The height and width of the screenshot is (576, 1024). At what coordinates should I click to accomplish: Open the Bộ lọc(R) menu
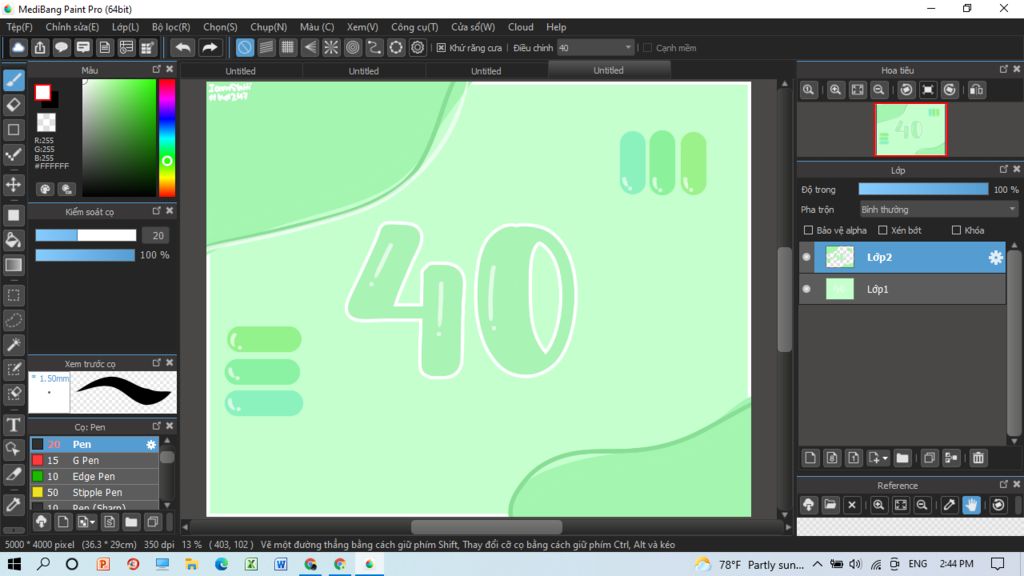click(x=172, y=27)
